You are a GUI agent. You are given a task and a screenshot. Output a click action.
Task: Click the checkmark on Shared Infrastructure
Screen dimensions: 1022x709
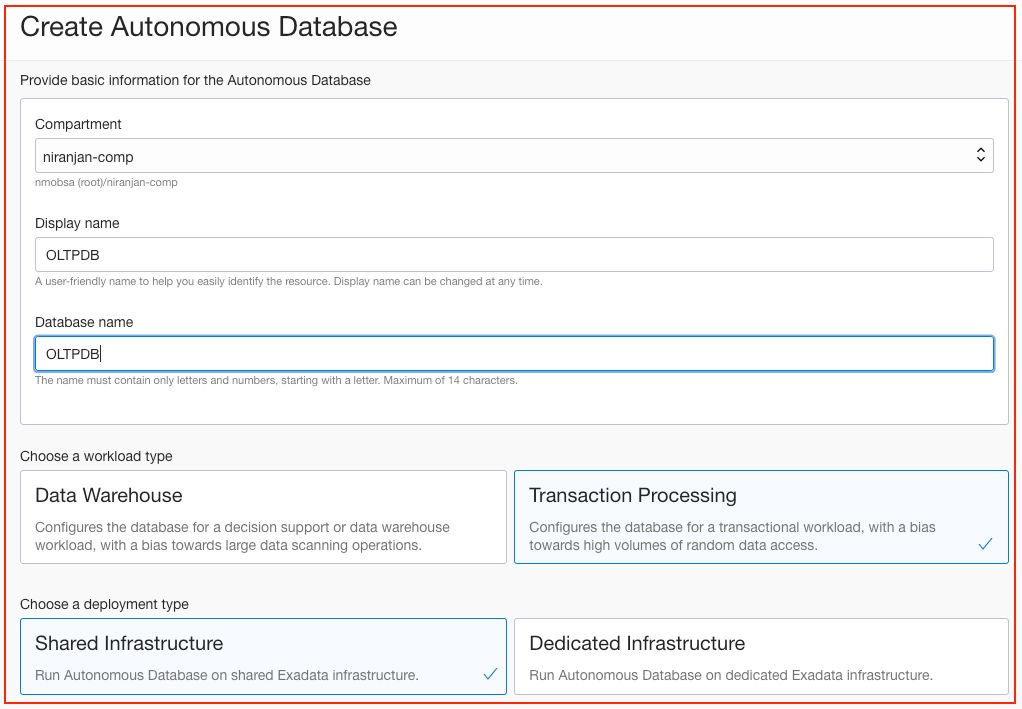pos(490,675)
